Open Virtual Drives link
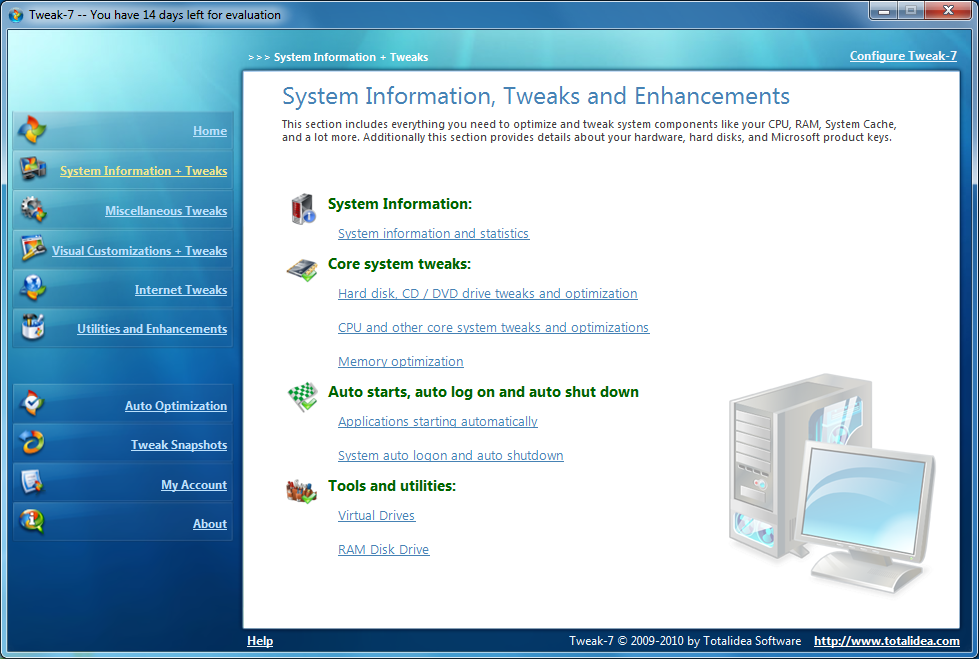979x659 pixels. coord(376,515)
